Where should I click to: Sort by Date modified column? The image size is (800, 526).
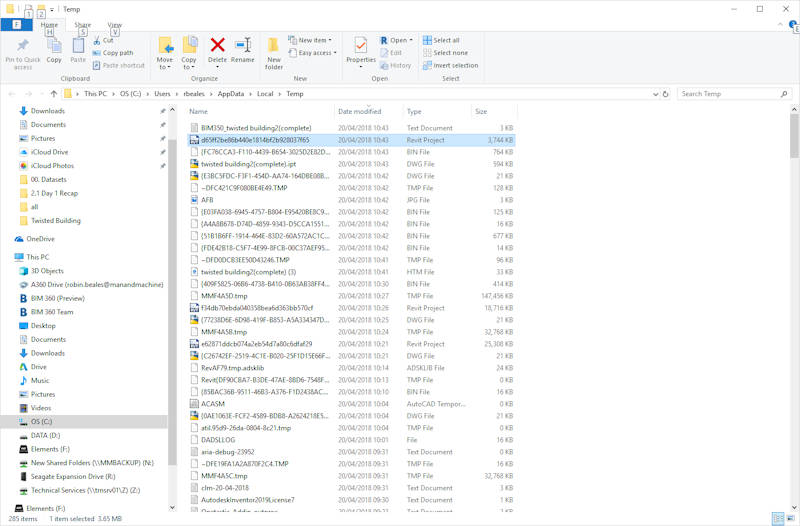click(360, 111)
